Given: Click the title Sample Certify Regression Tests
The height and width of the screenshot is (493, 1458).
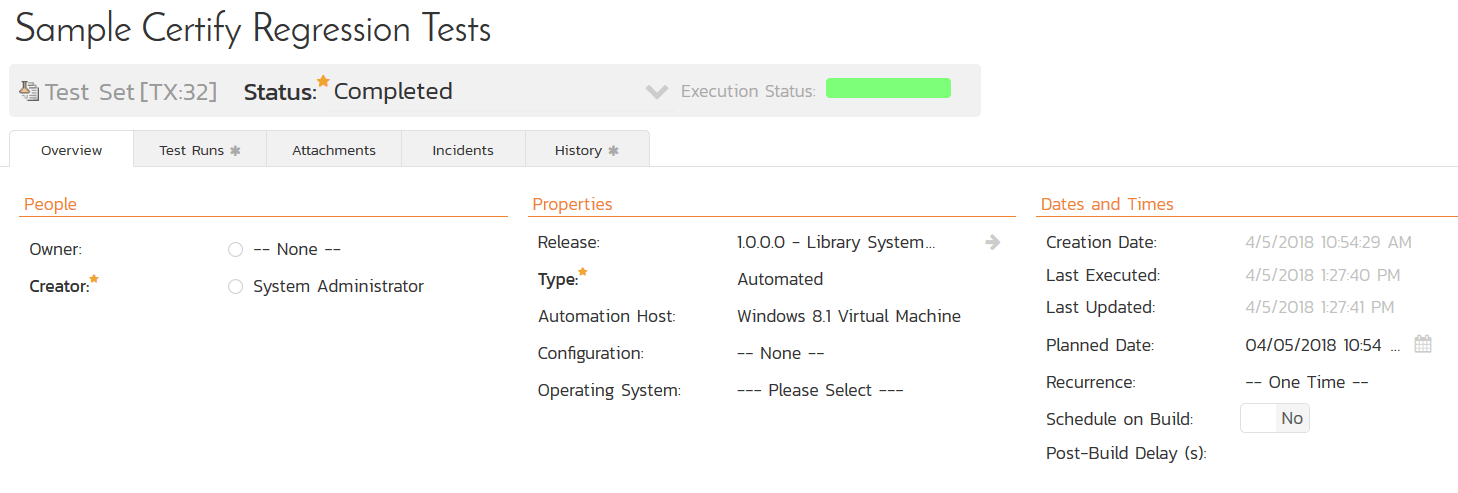Looking at the screenshot, I should click(x=253, y=29).
